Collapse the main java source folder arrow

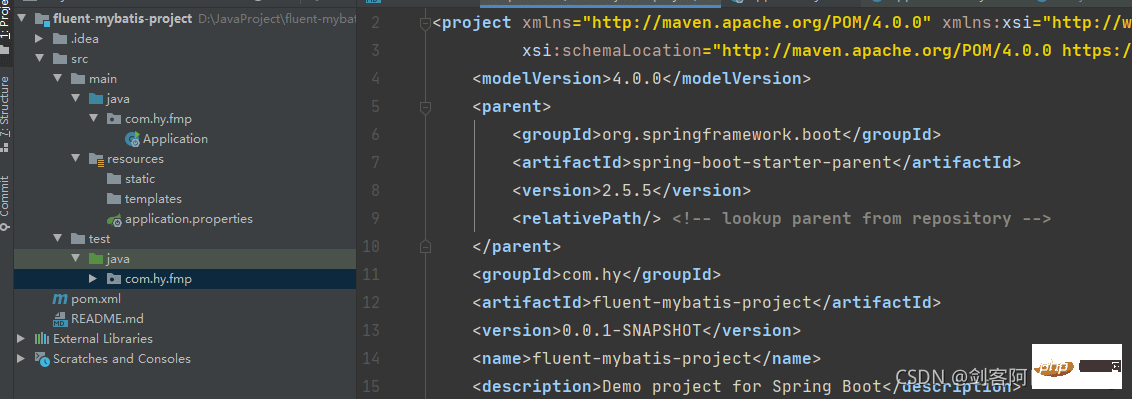point(76,99)
